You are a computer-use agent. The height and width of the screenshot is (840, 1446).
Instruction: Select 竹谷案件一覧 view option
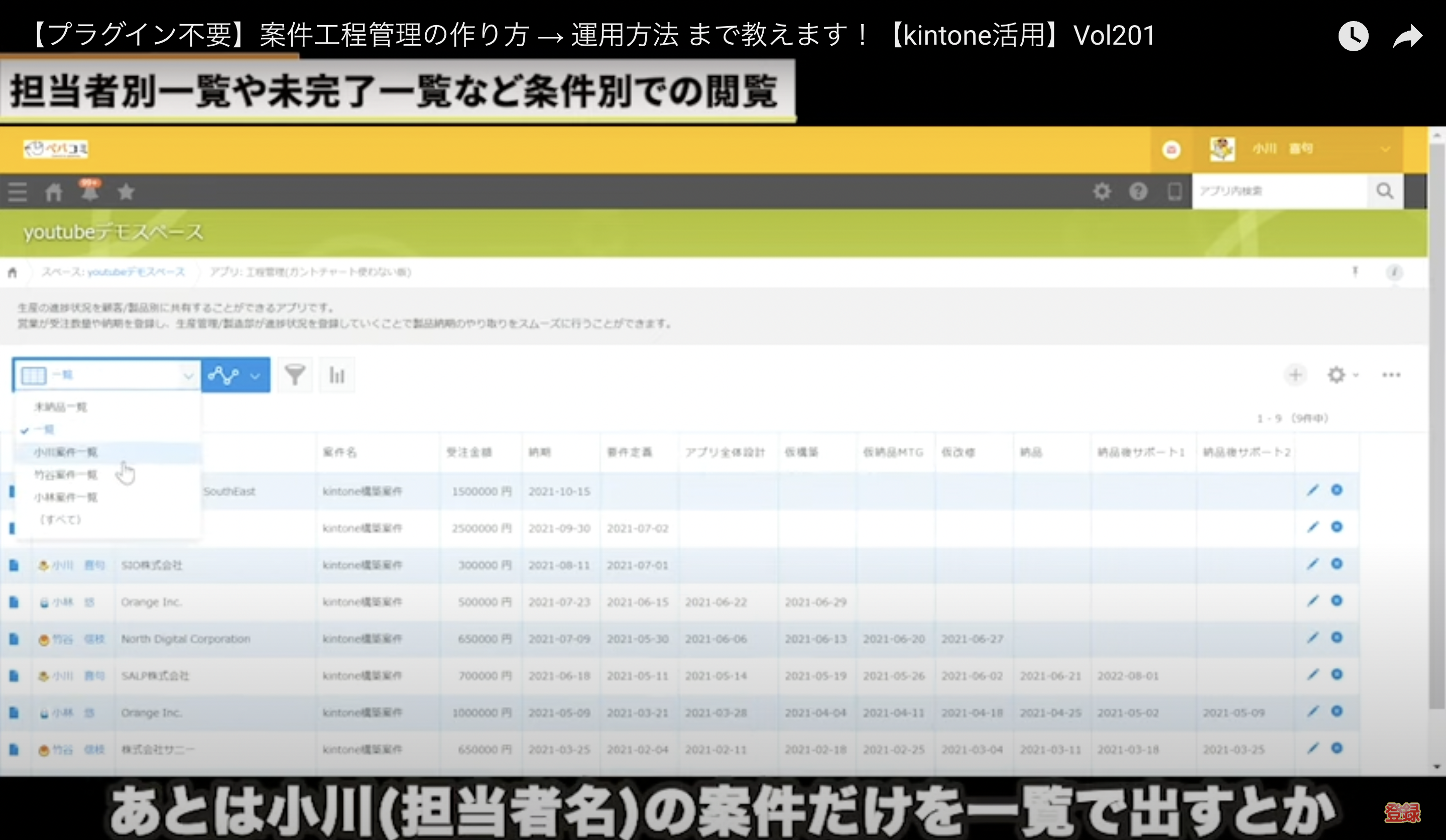[66, 475]
